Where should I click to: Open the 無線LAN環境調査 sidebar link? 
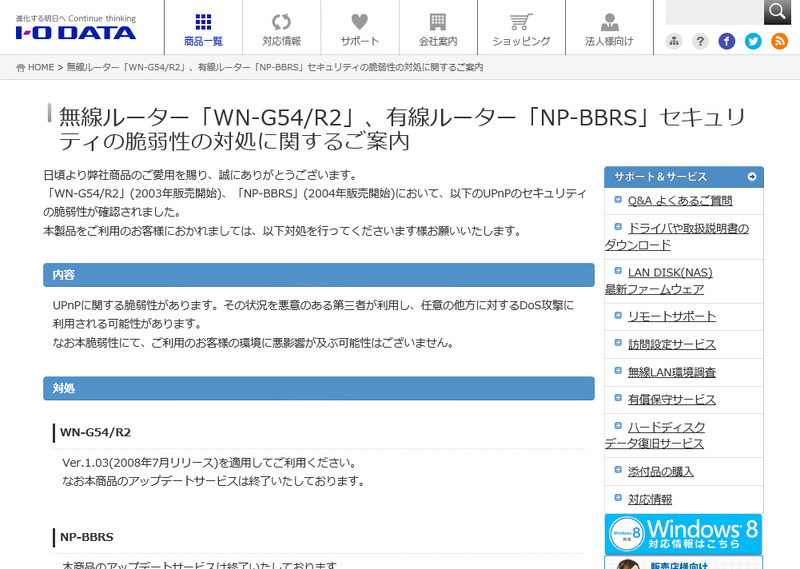(671, 372)
